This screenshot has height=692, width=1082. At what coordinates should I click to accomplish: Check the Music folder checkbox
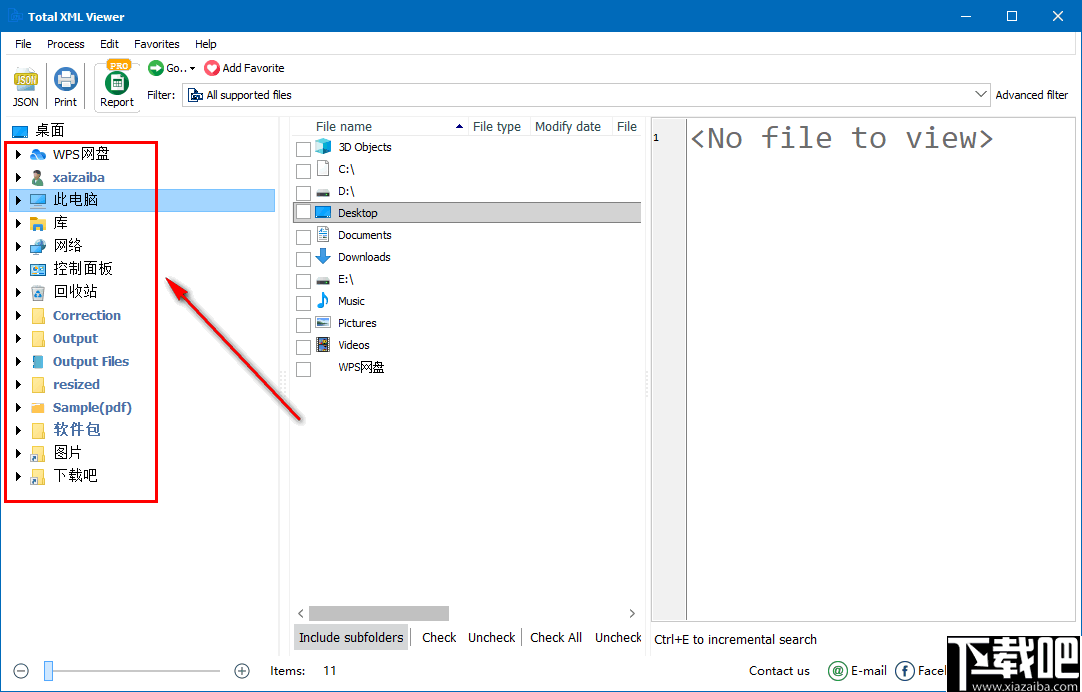point(303,301)
